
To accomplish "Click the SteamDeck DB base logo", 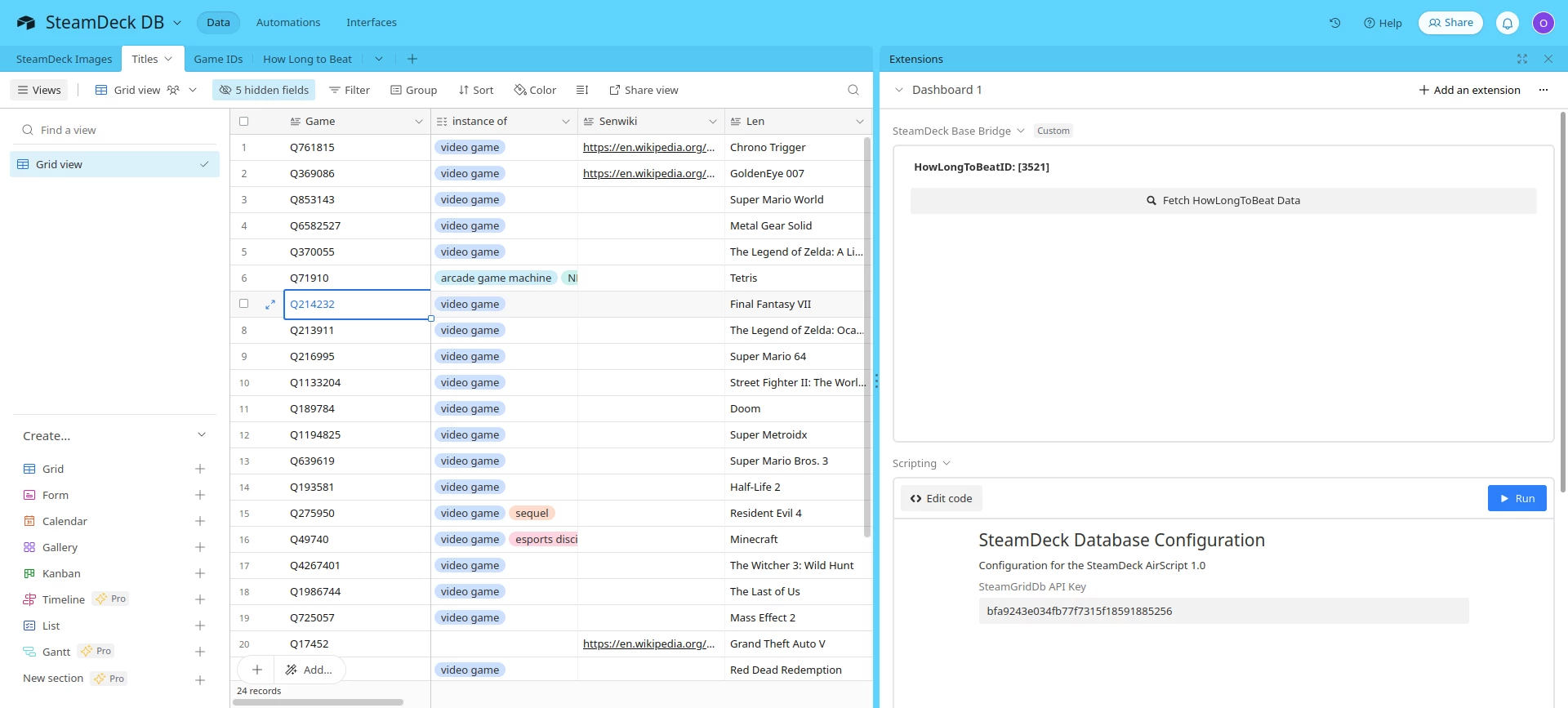I will point(26,23).
